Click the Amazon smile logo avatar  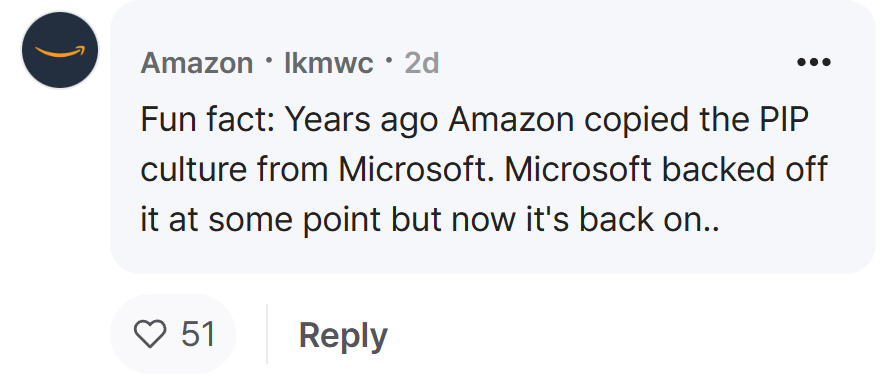[x=60, y=50]
